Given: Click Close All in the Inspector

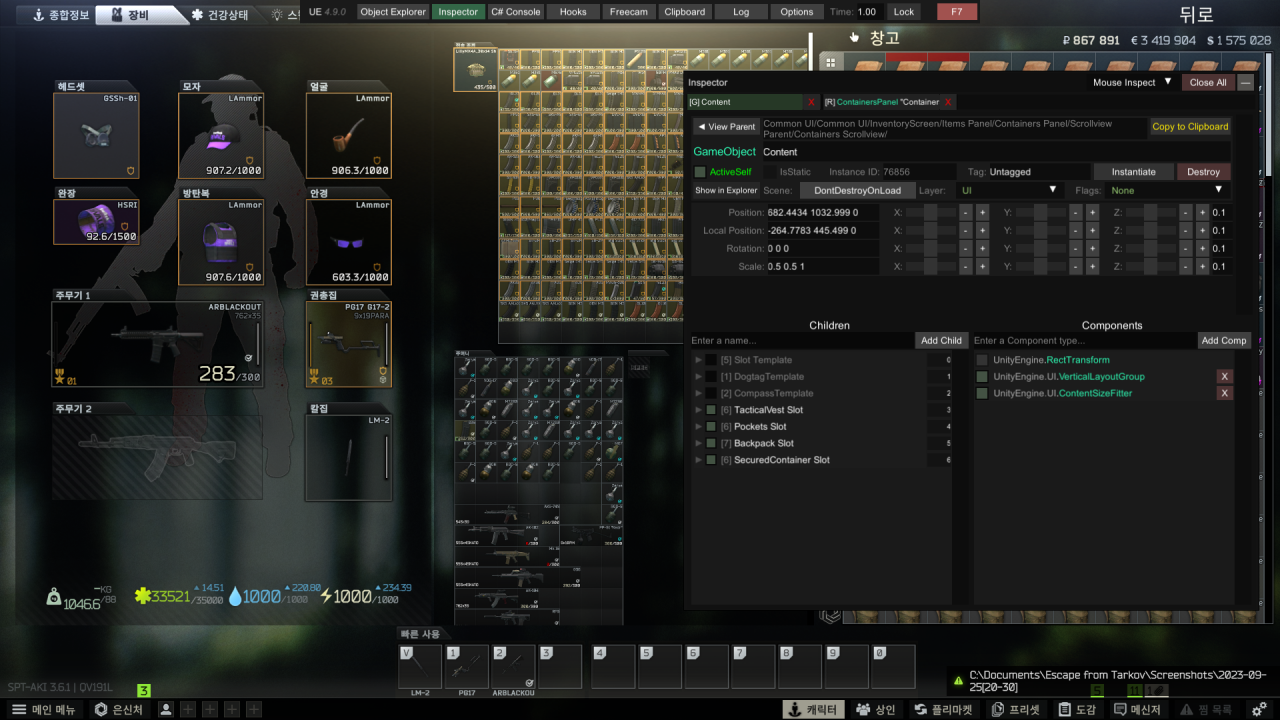Looking at the screenshot, I should tap(1208, 82).
